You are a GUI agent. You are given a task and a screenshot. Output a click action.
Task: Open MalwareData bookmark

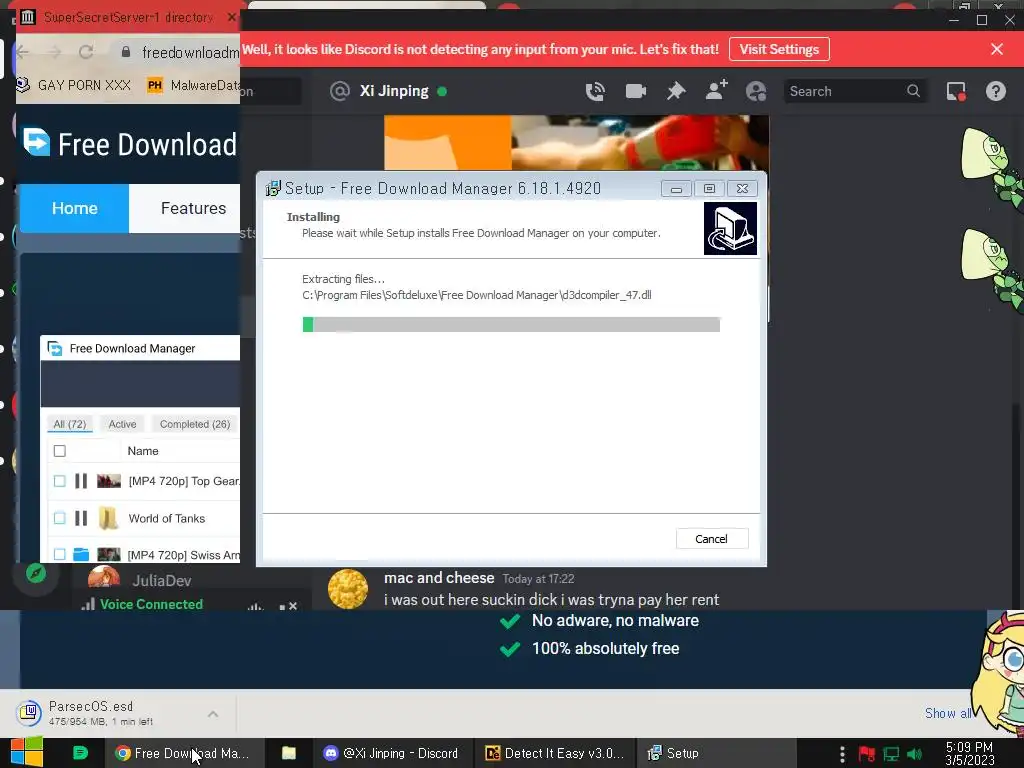coord(193,86)
